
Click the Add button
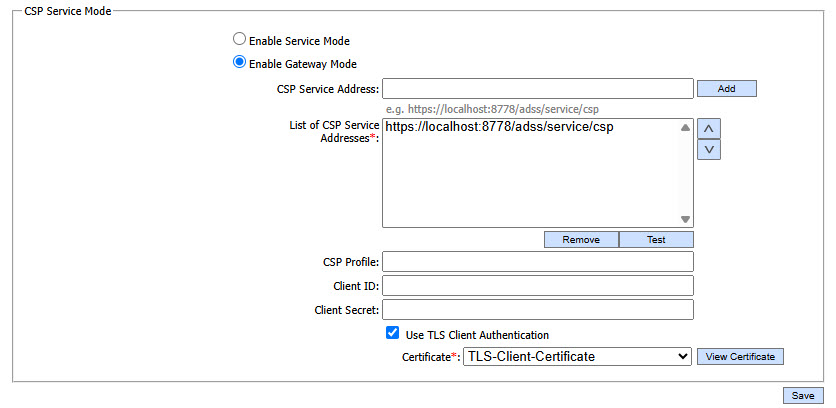point(726,89)
